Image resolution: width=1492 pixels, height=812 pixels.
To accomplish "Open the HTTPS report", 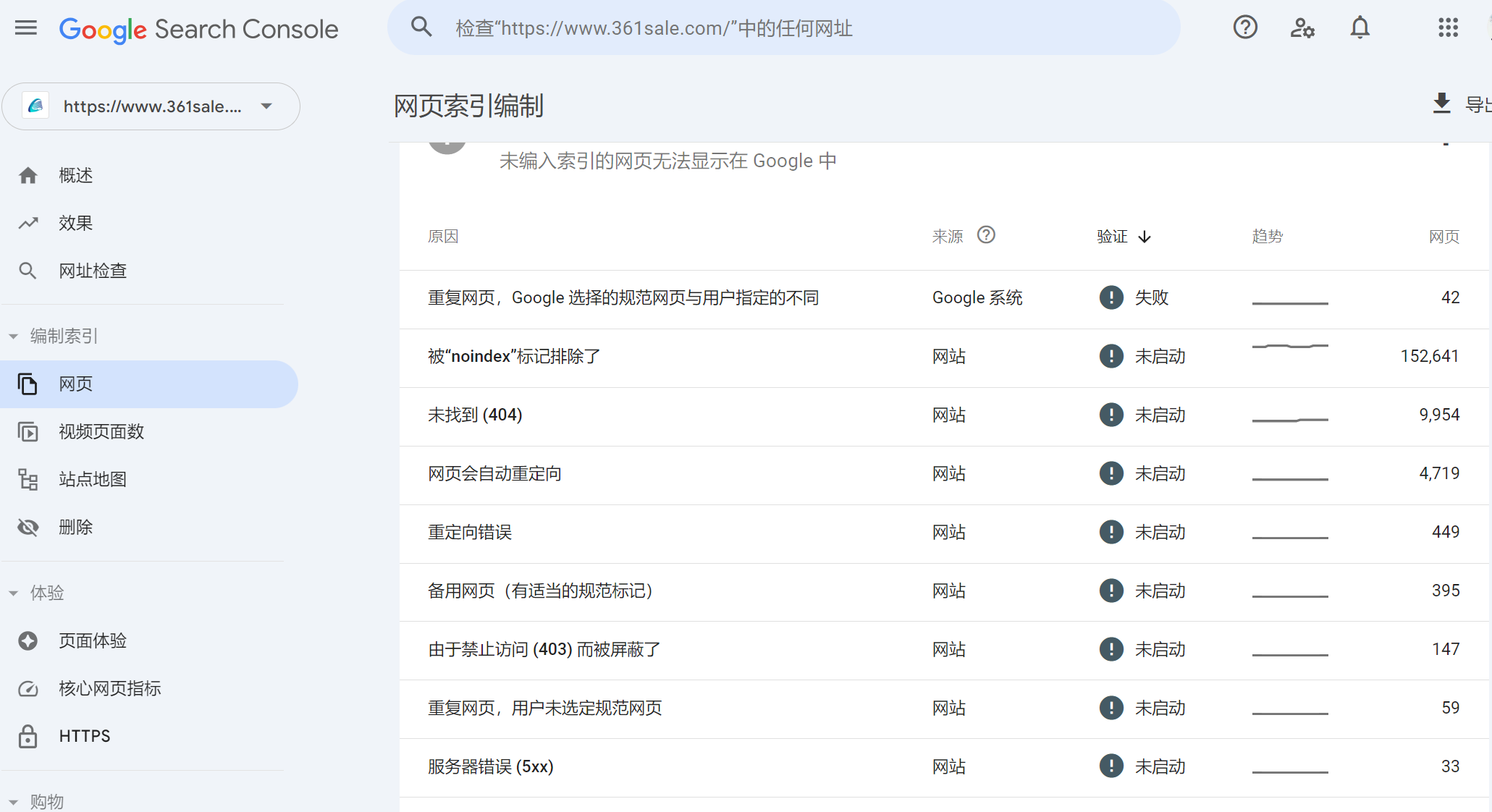I will click(x=84, y=735).
